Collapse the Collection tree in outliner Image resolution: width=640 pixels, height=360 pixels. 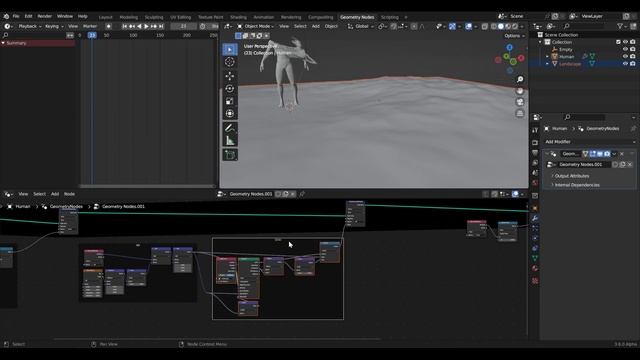tap(540, 42)
